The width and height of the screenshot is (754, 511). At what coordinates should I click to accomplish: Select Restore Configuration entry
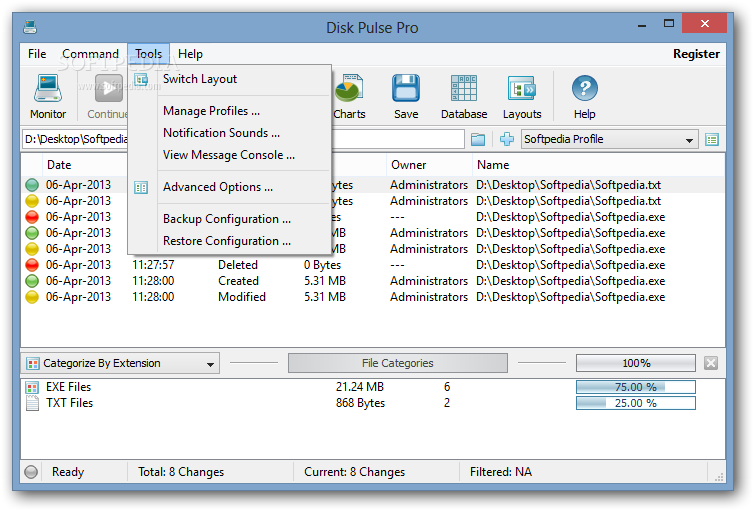[230, 241]
